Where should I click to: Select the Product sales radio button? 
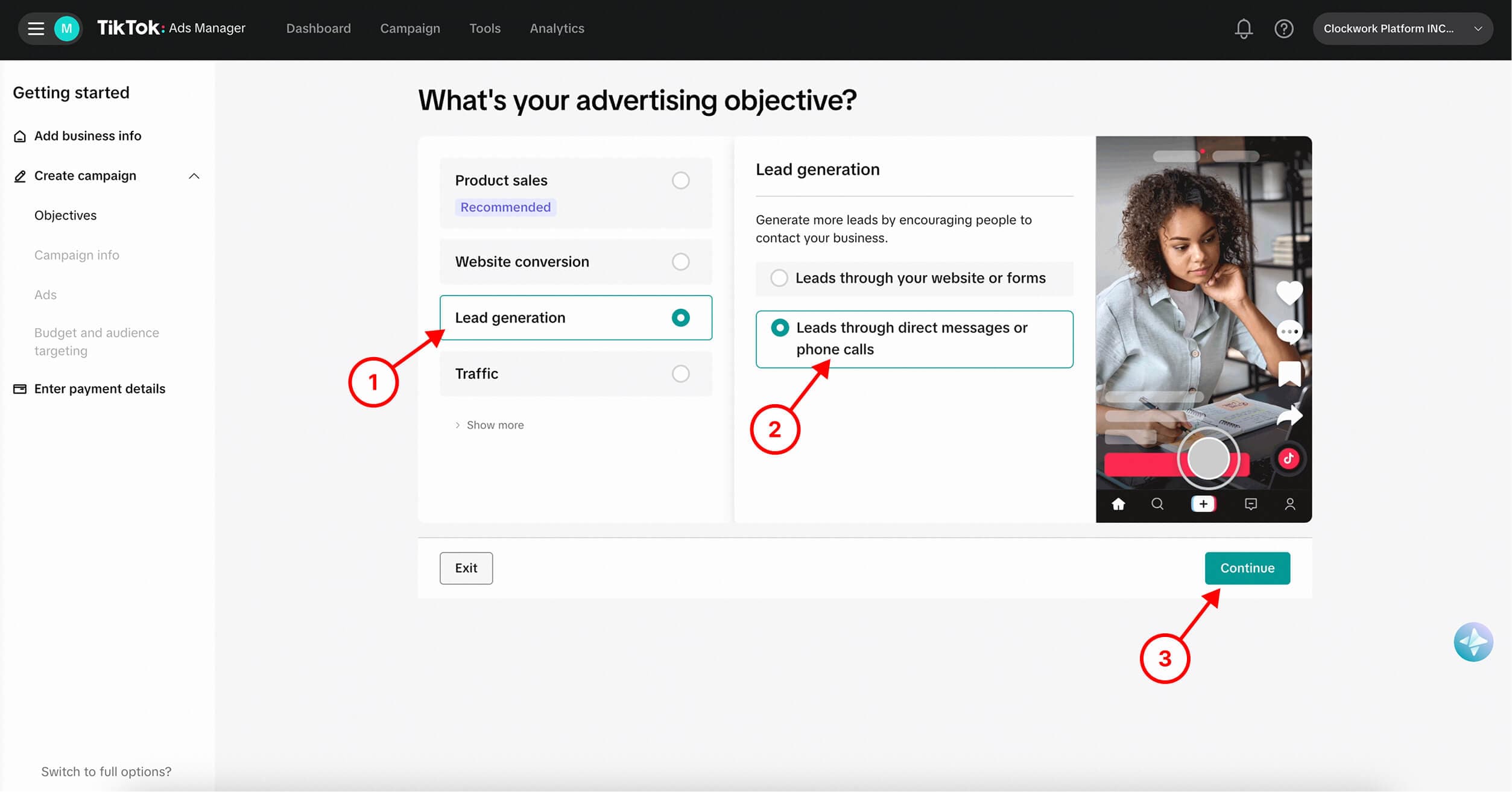681,180
